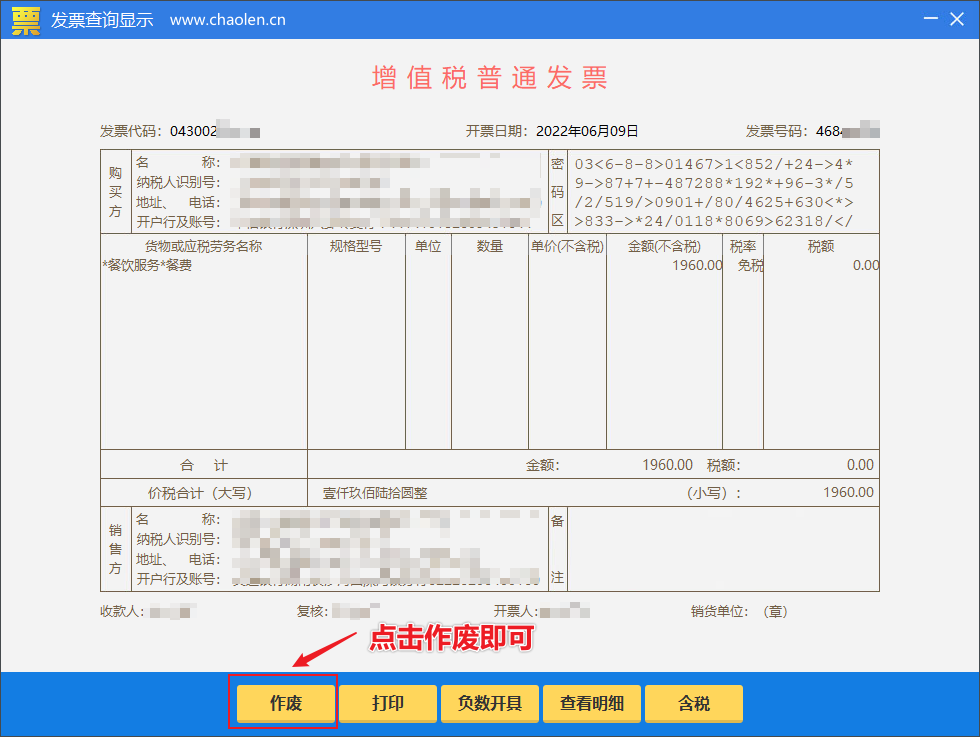Click the item row 税额 0.00 cell
The image size is (980, 737).
tap(866, 265)
